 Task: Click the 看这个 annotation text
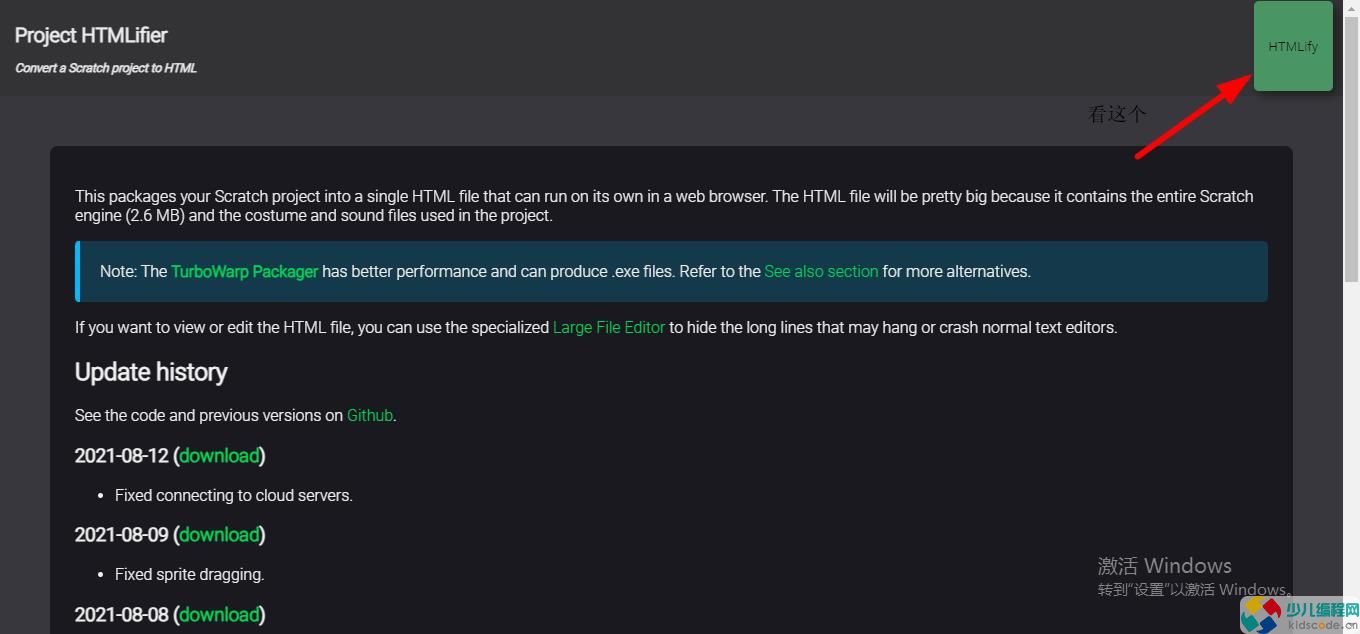tap(1117, 114)
